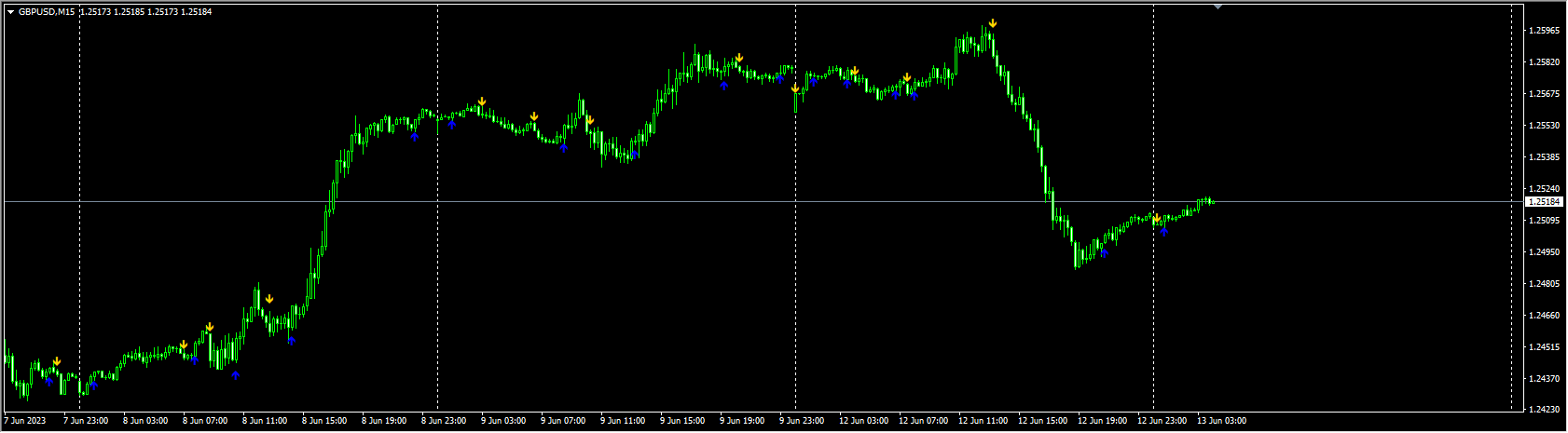Image resolution: width=1568 pixels, height=433 pixels.
Task: Click the blue arrow just left of 8 Jun 23:00 separator
Action: (x=415, y=136)
